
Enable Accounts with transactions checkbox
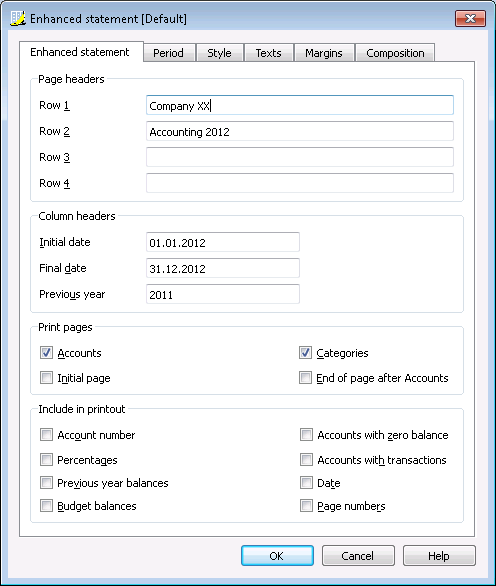click(306, 460)
